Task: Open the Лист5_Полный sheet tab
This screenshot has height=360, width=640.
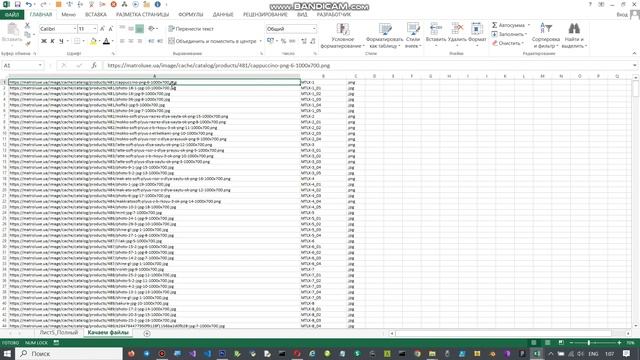Action: click(58, 333)
